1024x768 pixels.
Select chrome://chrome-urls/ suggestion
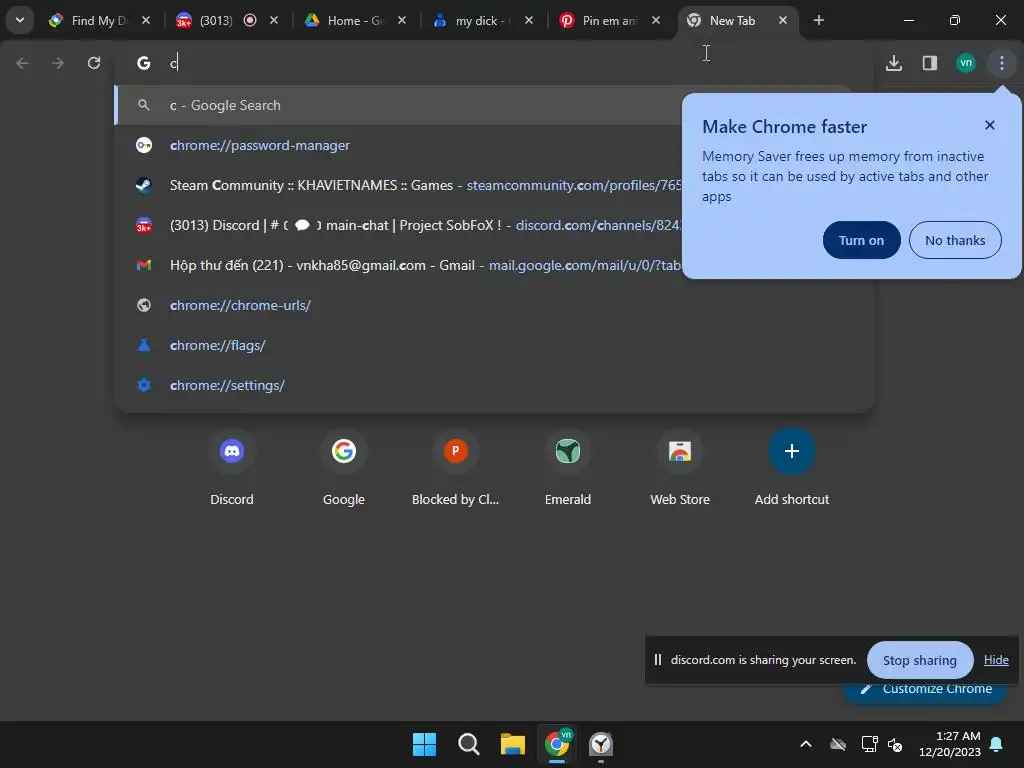(x=494, y=305)
